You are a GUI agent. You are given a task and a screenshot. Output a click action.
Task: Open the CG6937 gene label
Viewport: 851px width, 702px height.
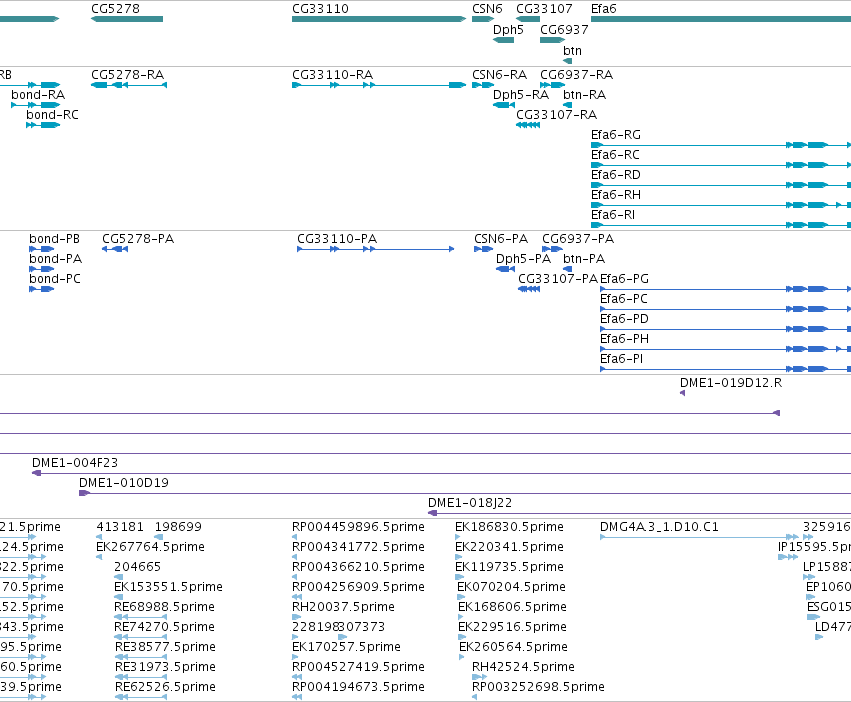click(x=564, y=29)
